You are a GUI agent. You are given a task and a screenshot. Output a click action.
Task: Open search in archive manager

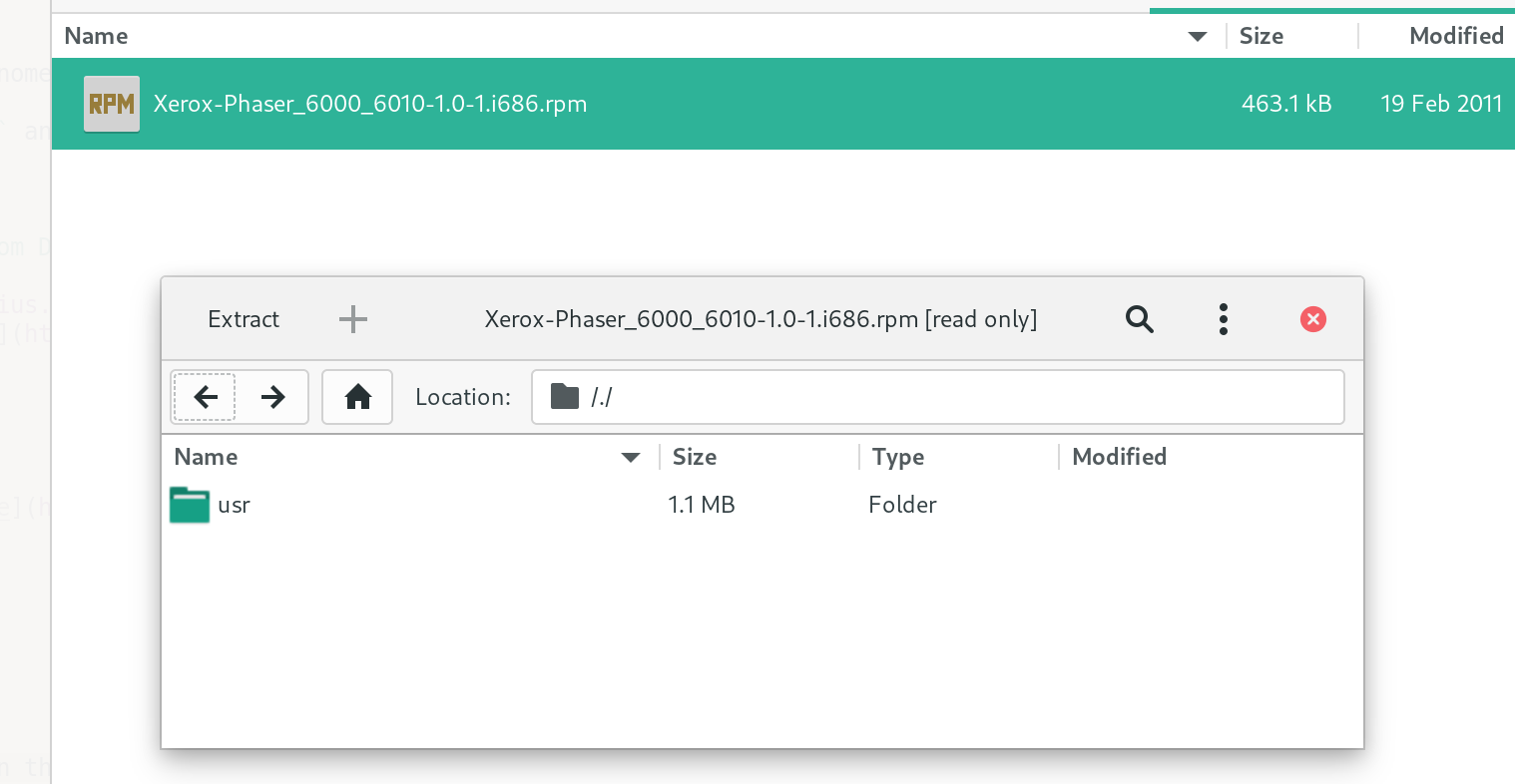coord(1140,319)
